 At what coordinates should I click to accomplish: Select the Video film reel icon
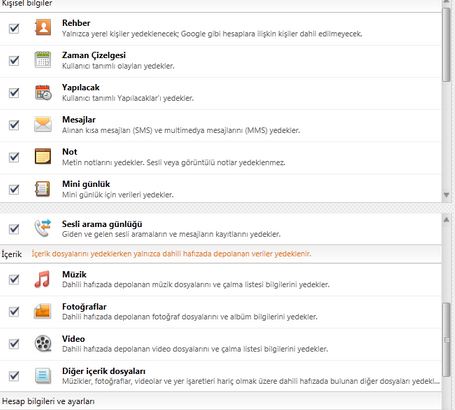pyautogui.click(x=43, y=343)
